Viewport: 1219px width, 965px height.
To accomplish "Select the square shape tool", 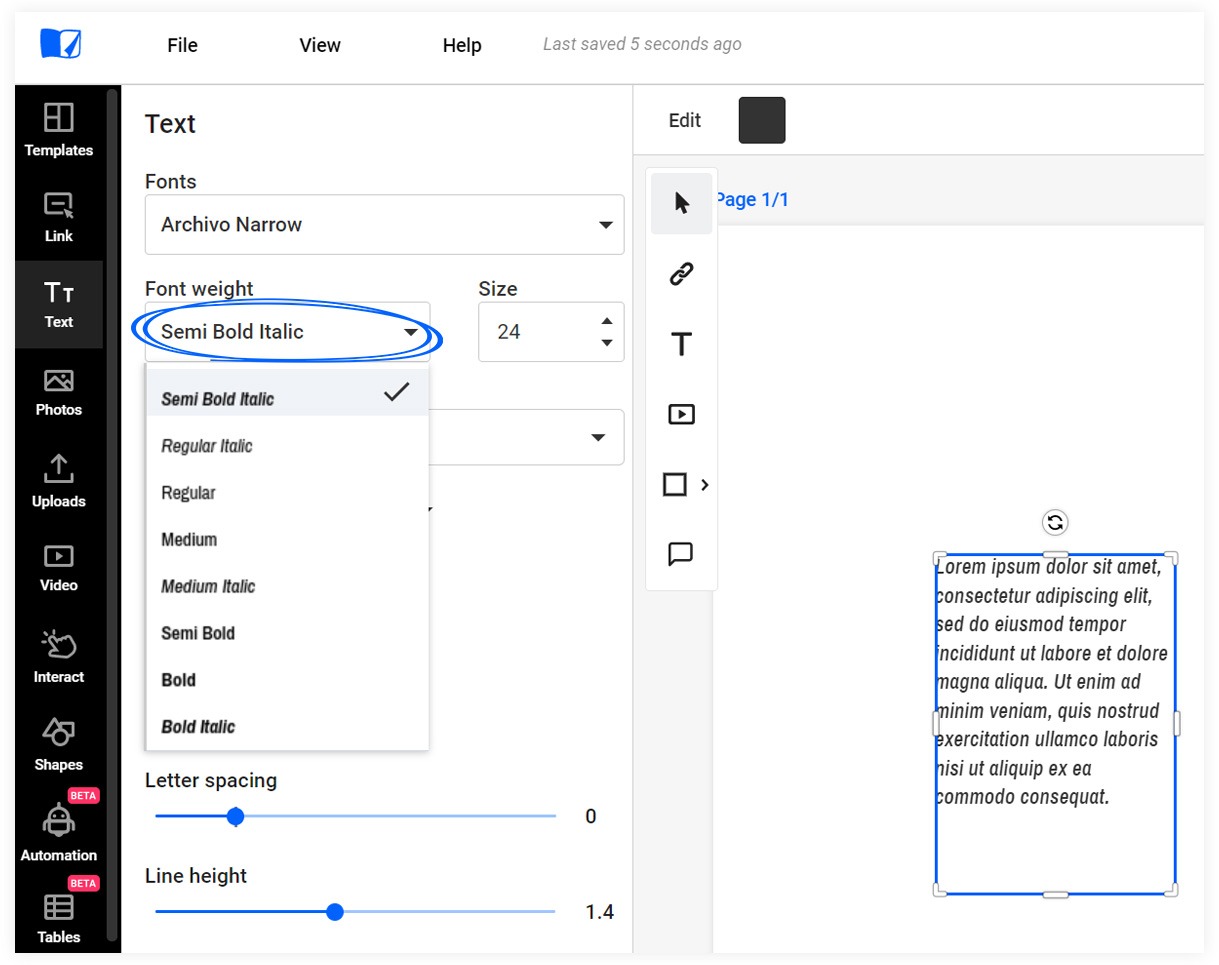I will click(675, 485).
